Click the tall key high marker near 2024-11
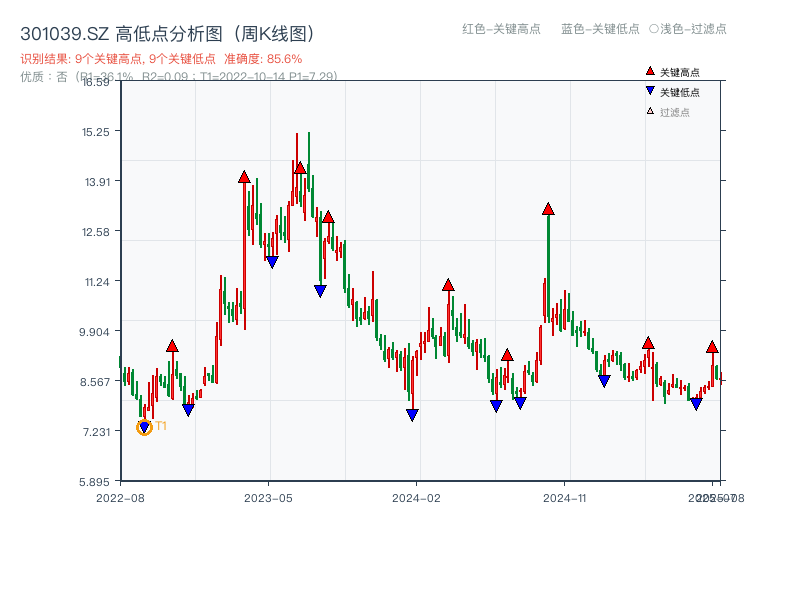This screenshot has width=800, height=600. (x=548, y=208)
